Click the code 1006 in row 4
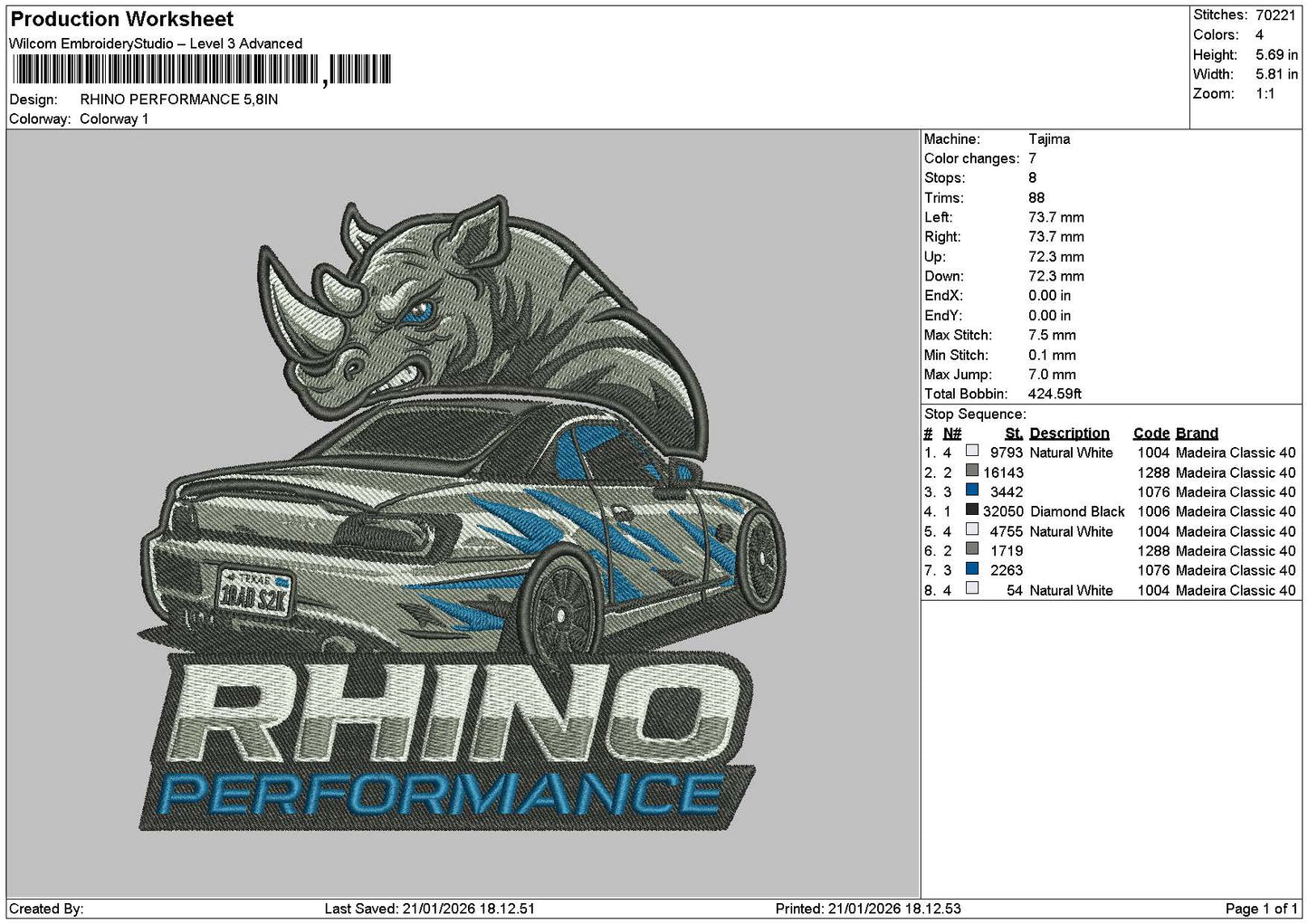Image resolution: width=1308 pixels, height=924 pixels. point(1153,511)
